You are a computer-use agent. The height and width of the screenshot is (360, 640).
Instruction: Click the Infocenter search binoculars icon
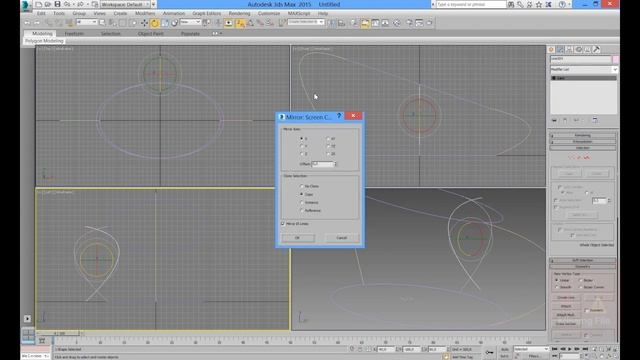coord(511,4)
